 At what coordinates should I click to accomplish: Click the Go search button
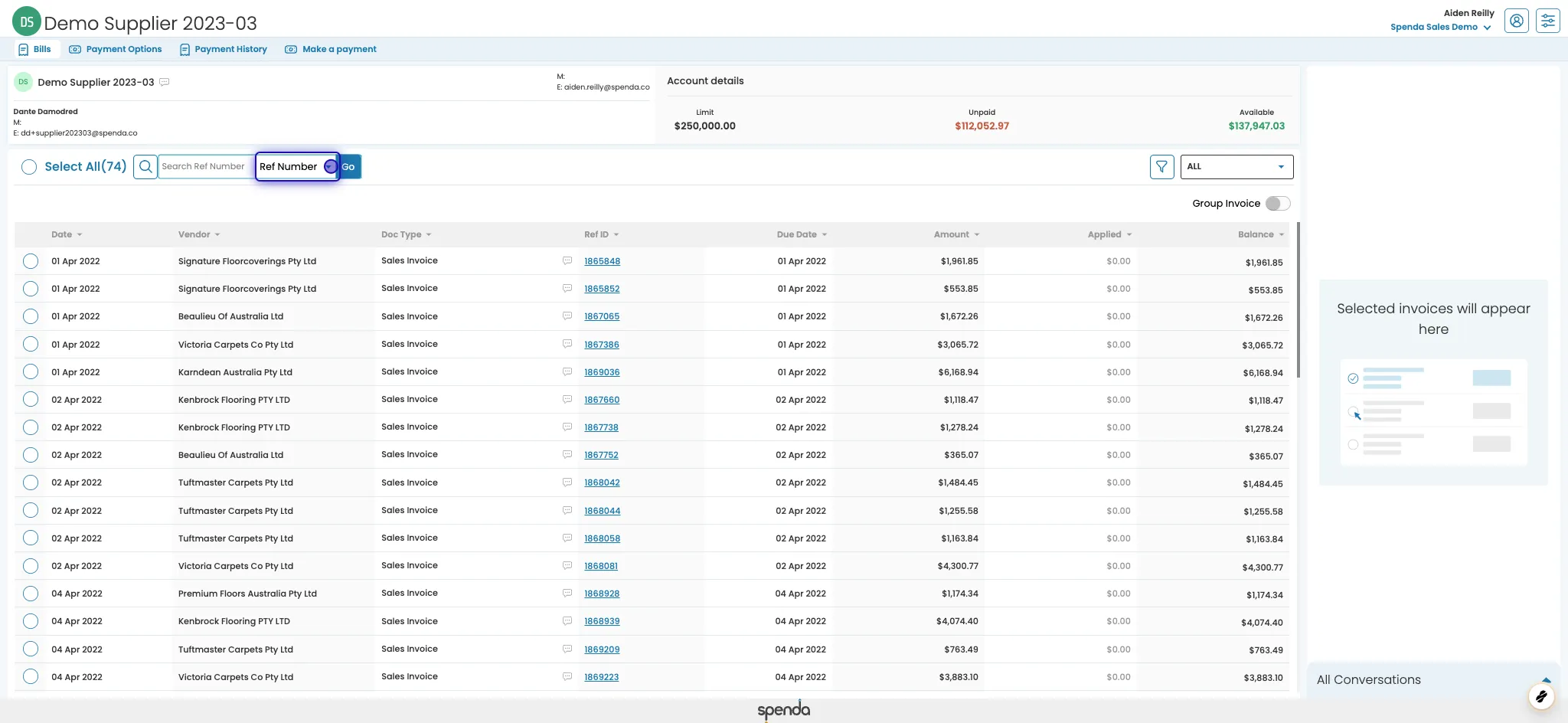pyautogui.click(x=348, y=166)
